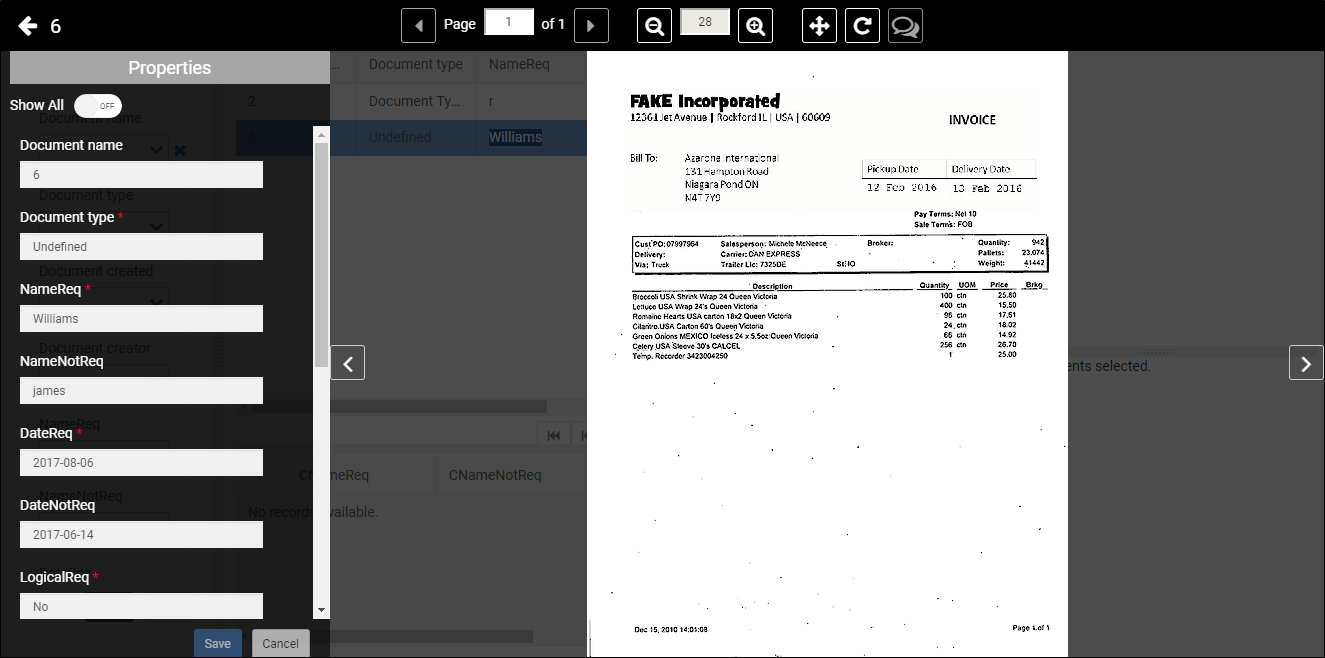Click the first-page pager button in grid
The height and width of the screenshot is (658, 1325).
555,434
